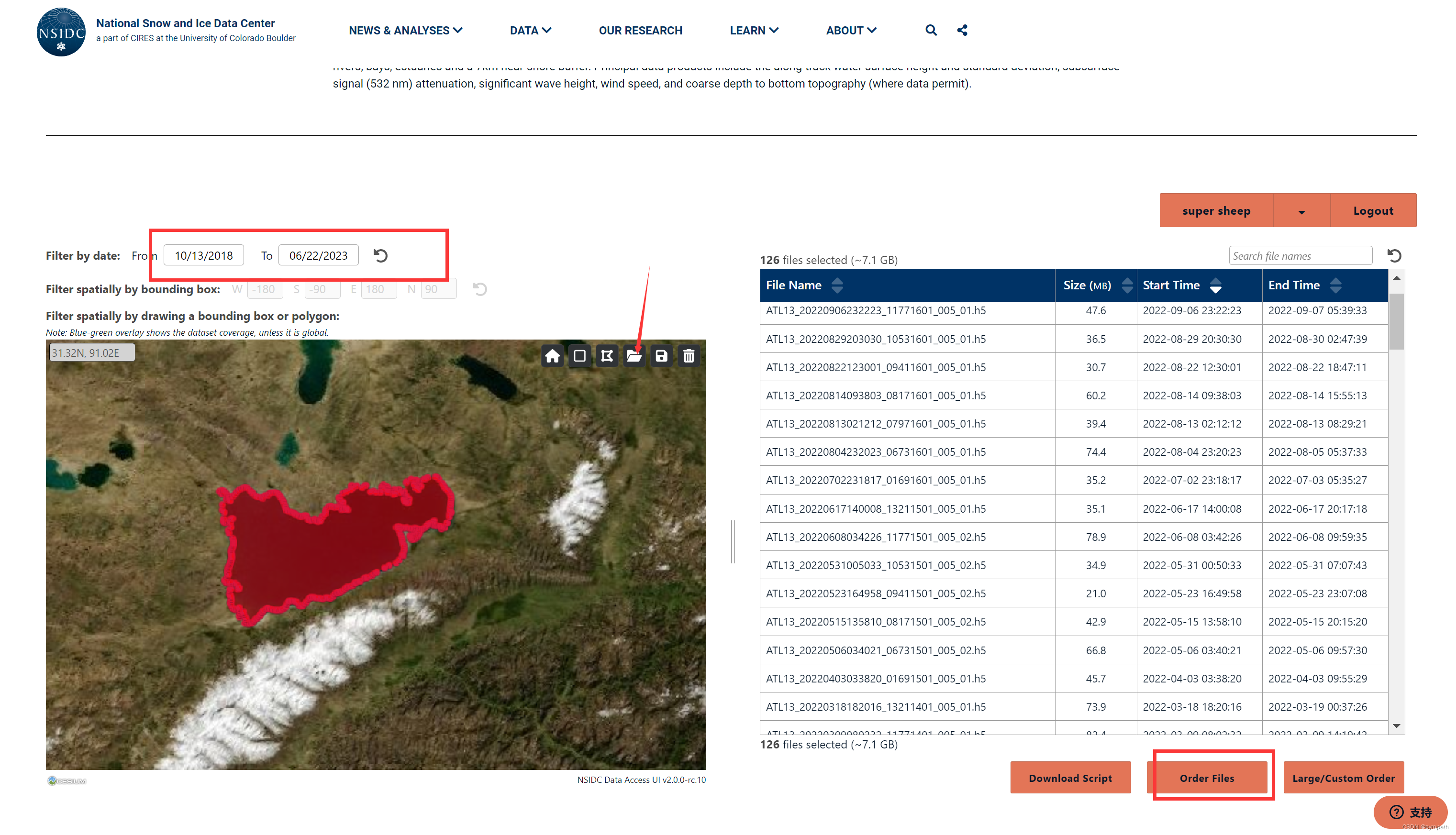Select the polygon drawing tool
The image size is (1456, 835).
tap(606, 356)
